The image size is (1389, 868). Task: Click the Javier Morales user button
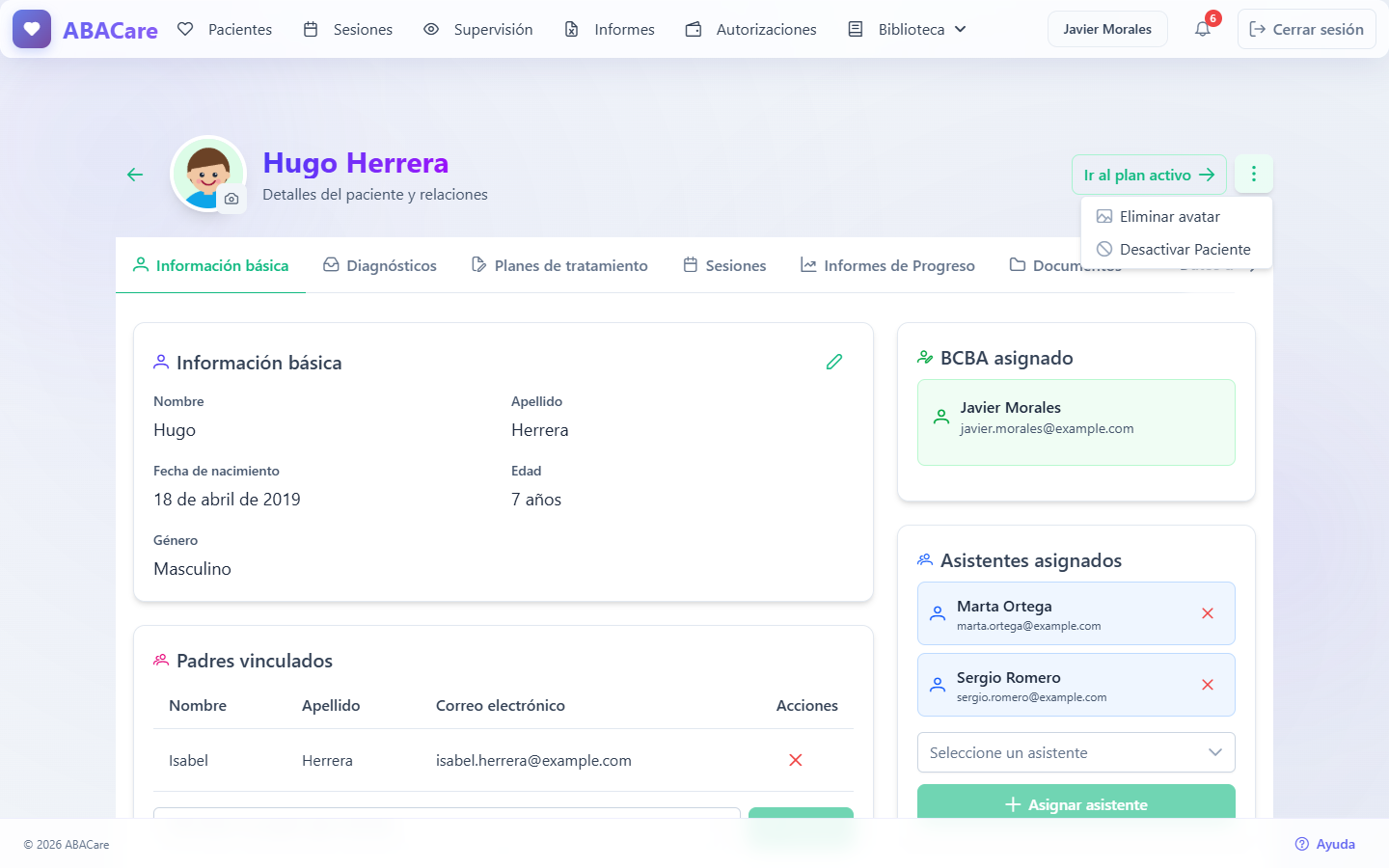[1107, 29]
